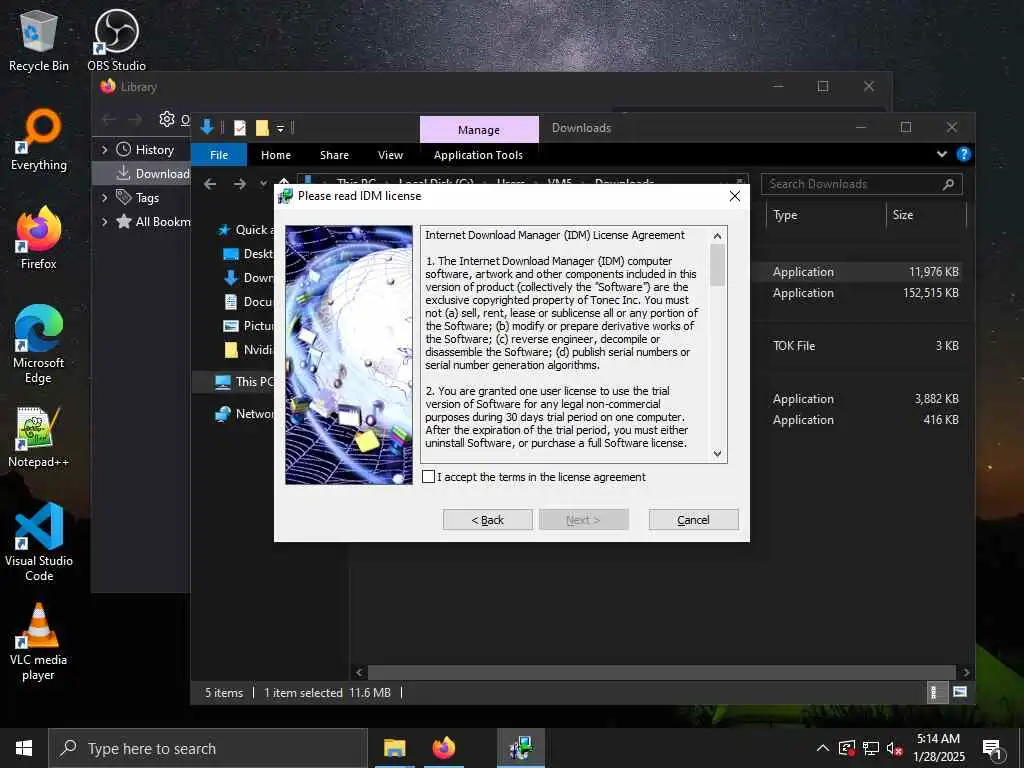Click Explorer title bar download arrow icon
Screen dimensions: 1024x768
point(207,127)
